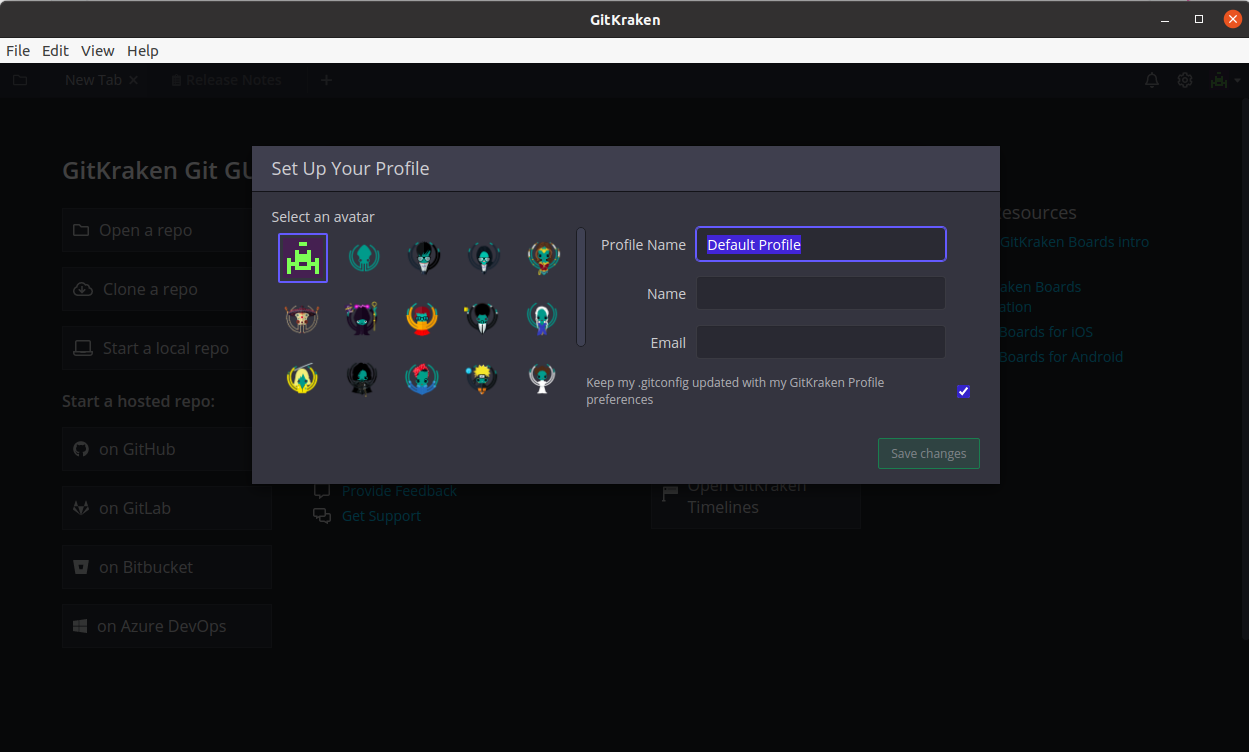Open the Edit menu
Viewport: 1249px width, 752px height.
point(55,50)
